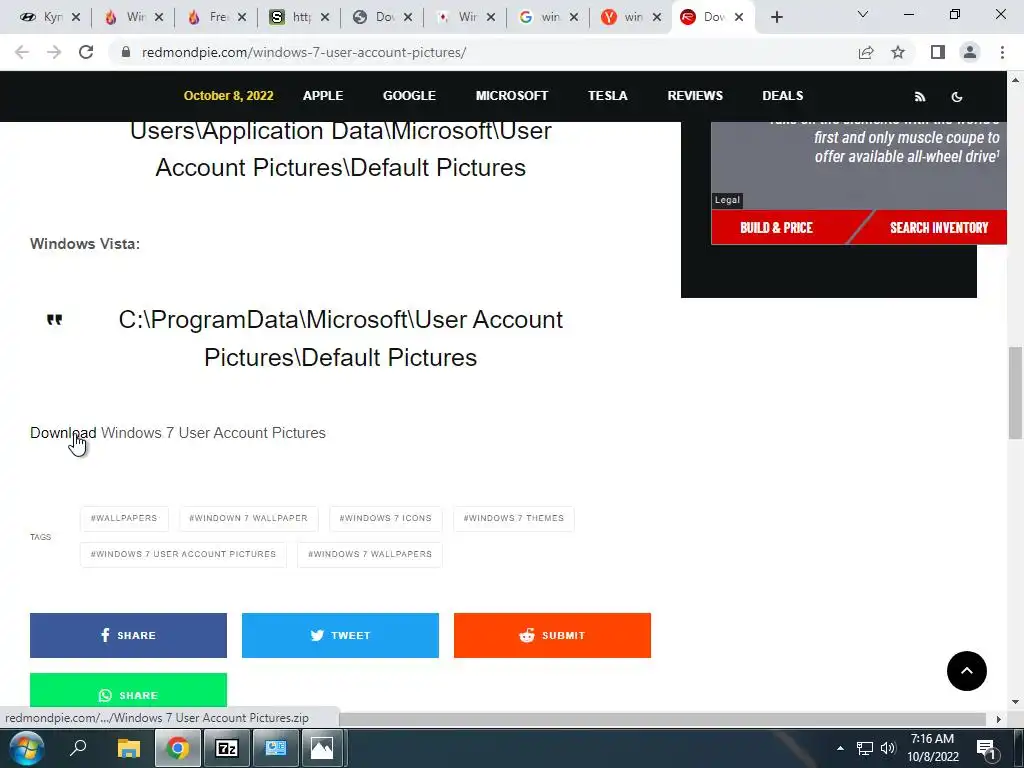This screenshot has width=1024, height=768.
Task: Open the tab search chevron
Action: (x=863, y=14)
